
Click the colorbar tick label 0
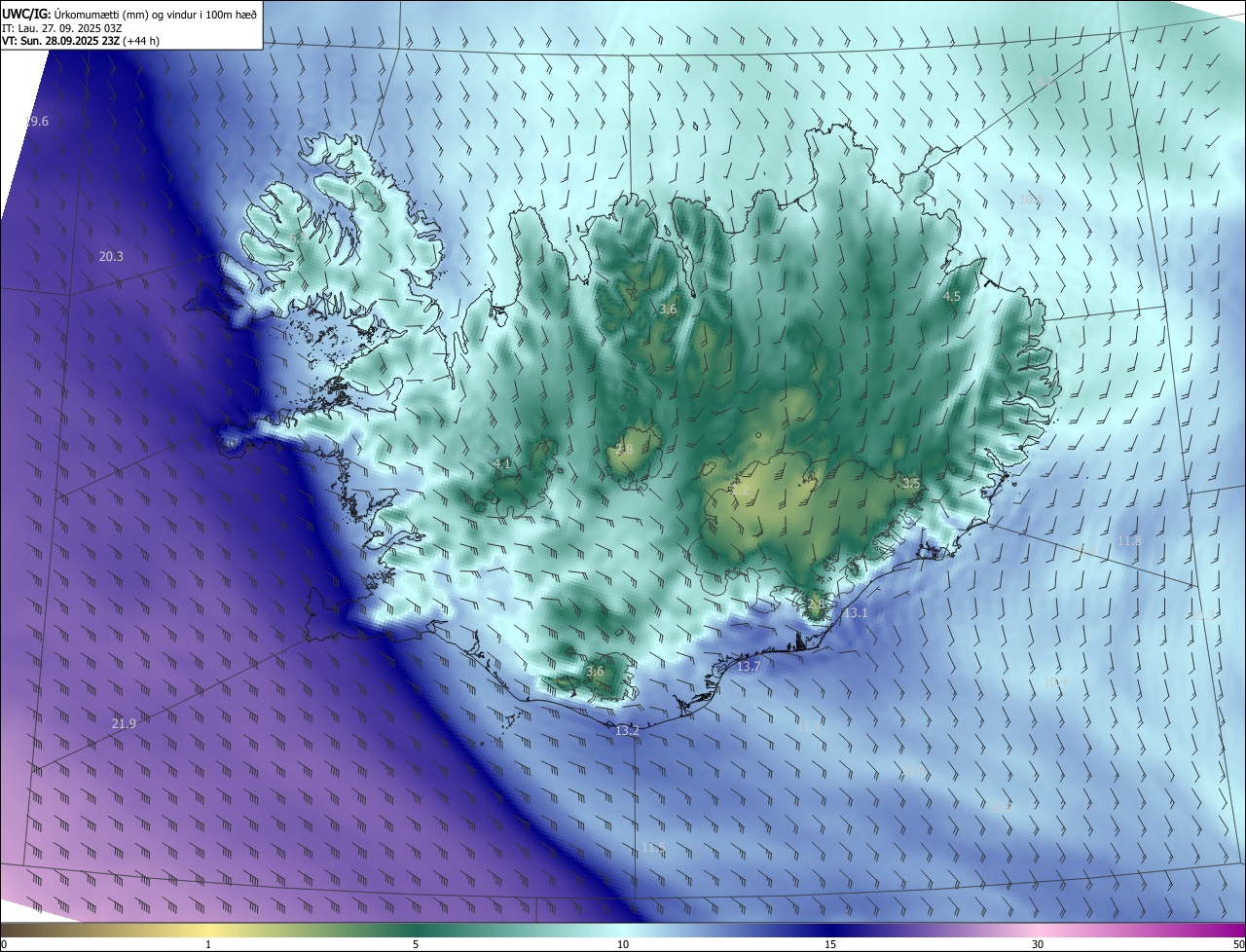coord(4,944)
